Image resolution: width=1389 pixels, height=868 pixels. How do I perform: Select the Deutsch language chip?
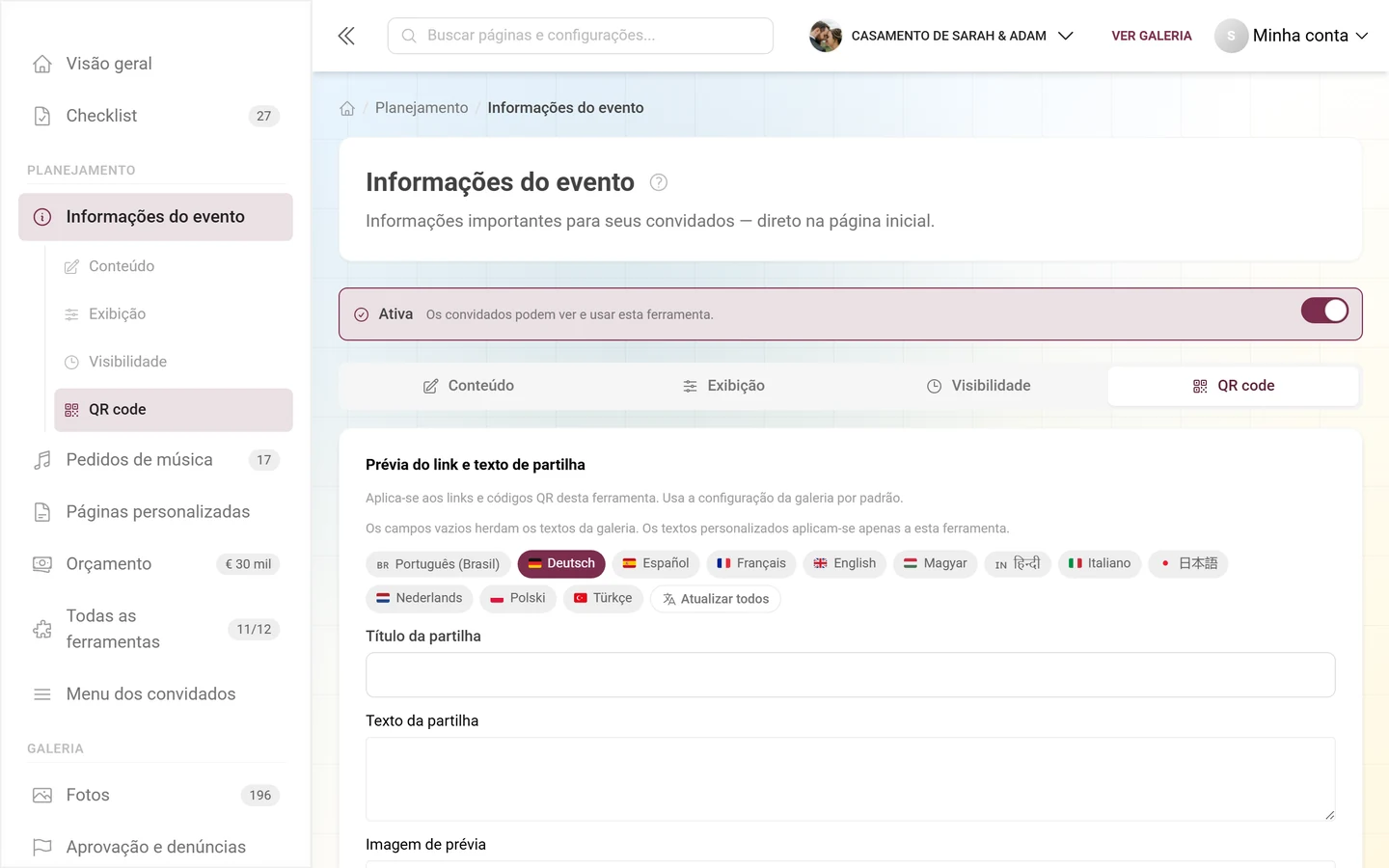click(561, 564)
